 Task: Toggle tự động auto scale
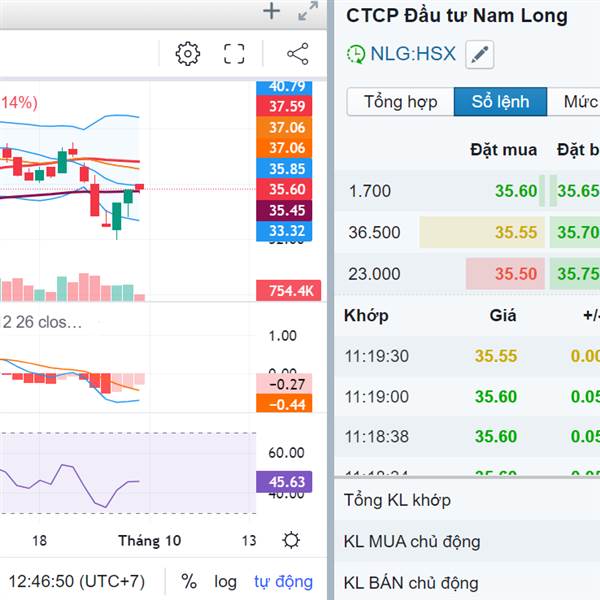click(x=284, y=582)
